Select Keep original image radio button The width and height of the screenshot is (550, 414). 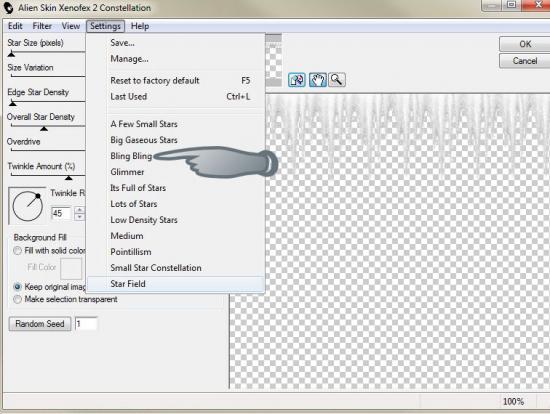coord(17,287)
